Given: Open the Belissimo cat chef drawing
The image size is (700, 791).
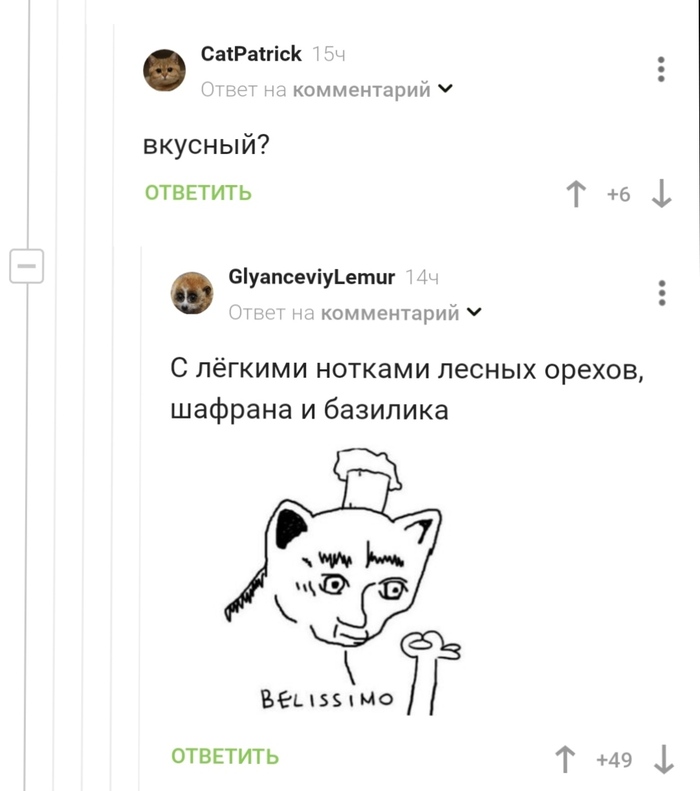Looking at the screenshot, I should (x=342, y=581).
